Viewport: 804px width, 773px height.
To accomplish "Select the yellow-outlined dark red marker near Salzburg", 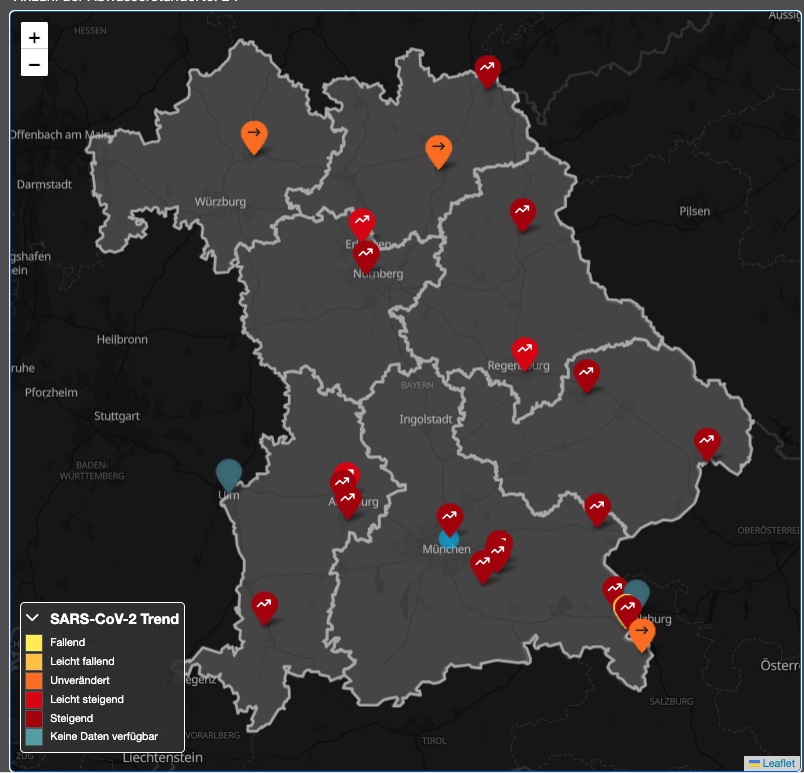I will 627,612.
